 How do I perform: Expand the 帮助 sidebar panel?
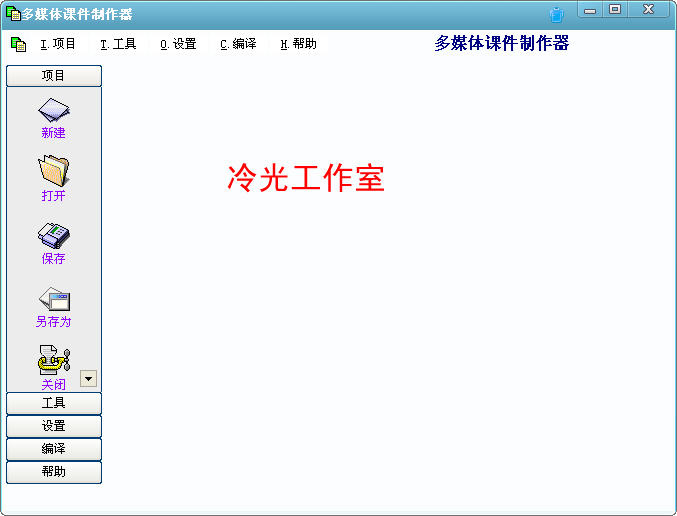54,472
